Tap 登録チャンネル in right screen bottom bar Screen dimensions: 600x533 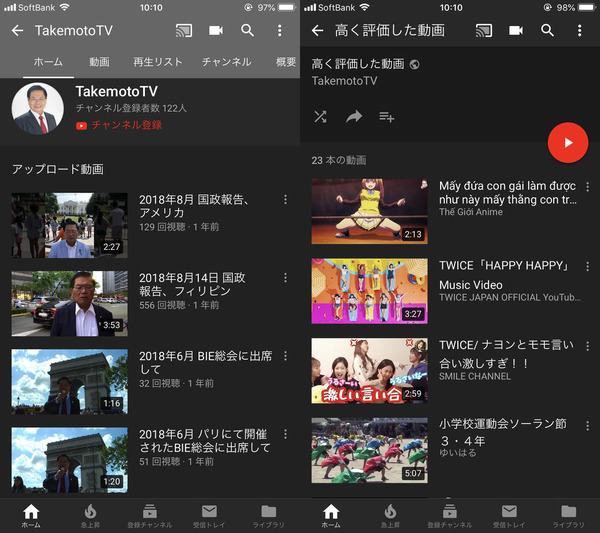click(x=450, y=516)
